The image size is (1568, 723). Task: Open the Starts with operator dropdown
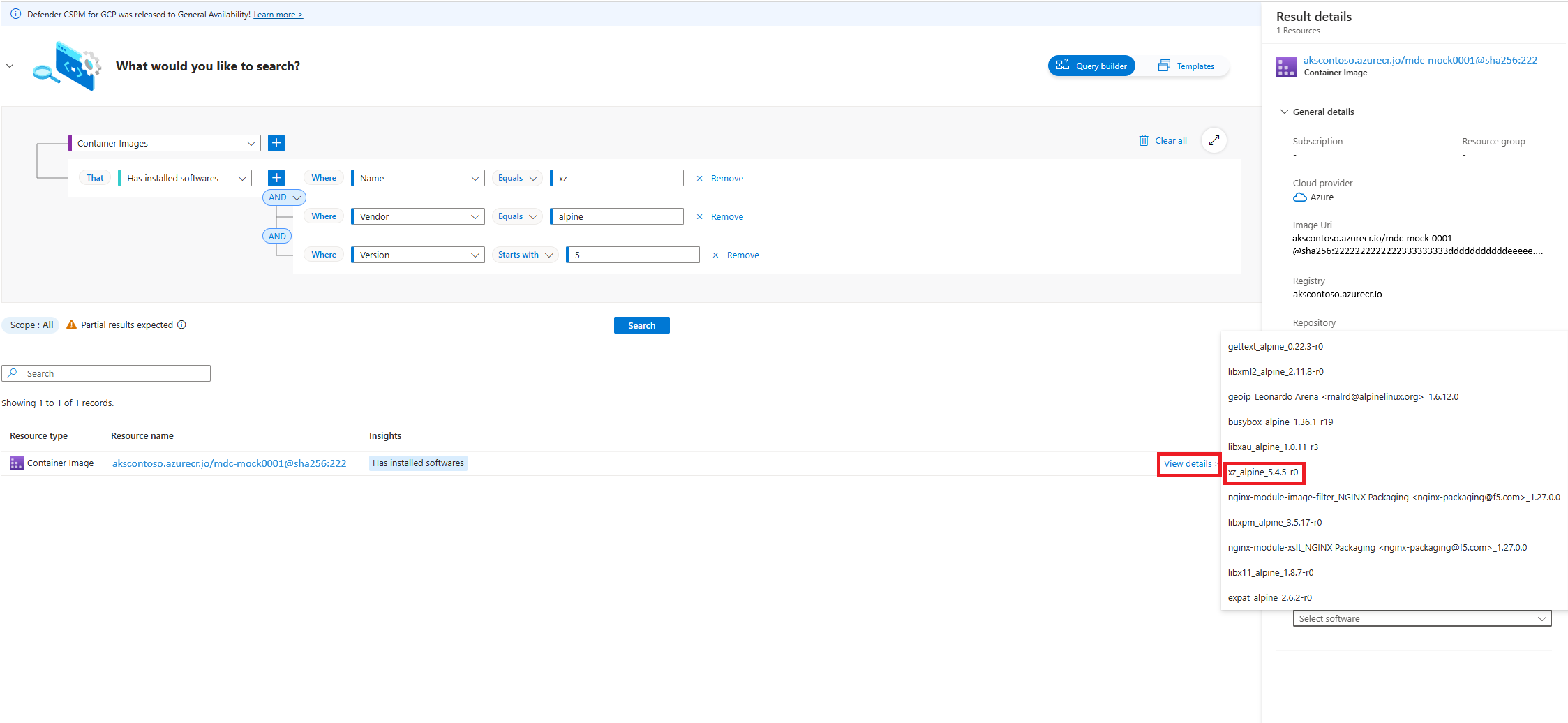[524, 254]
